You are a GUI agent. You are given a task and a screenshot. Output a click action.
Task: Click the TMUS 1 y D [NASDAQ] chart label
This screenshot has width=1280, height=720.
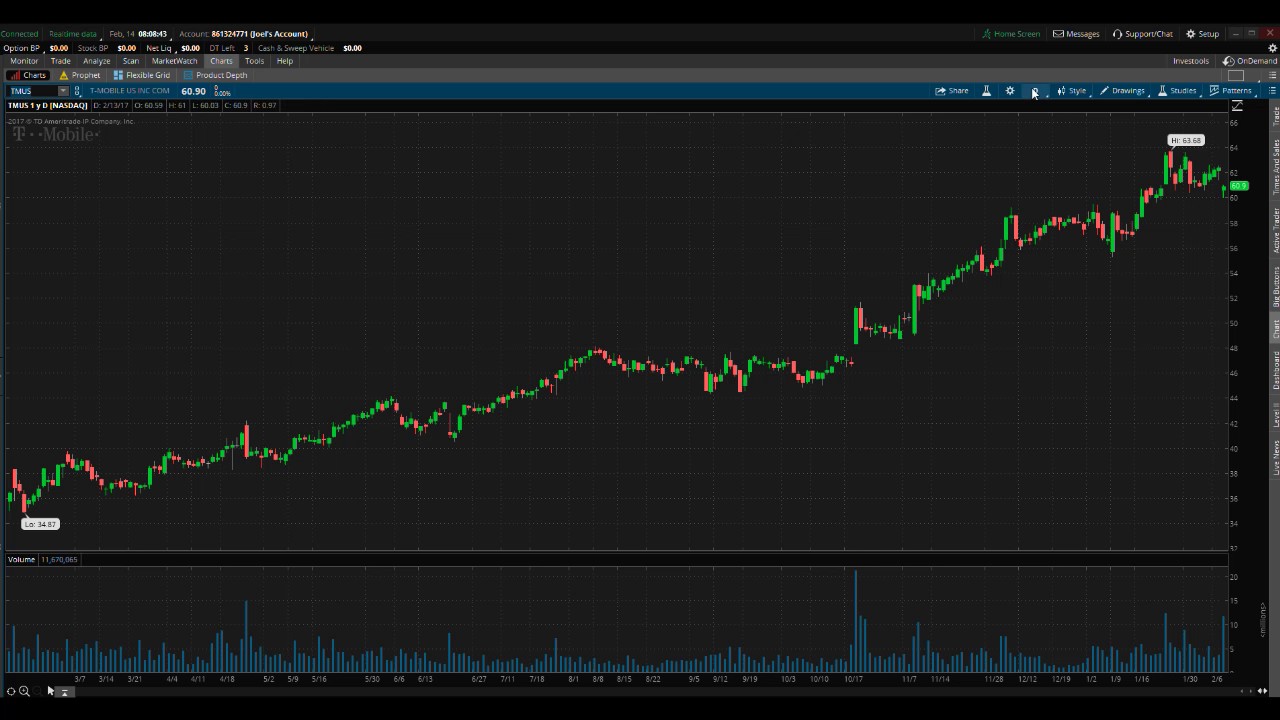pos(47,105)
